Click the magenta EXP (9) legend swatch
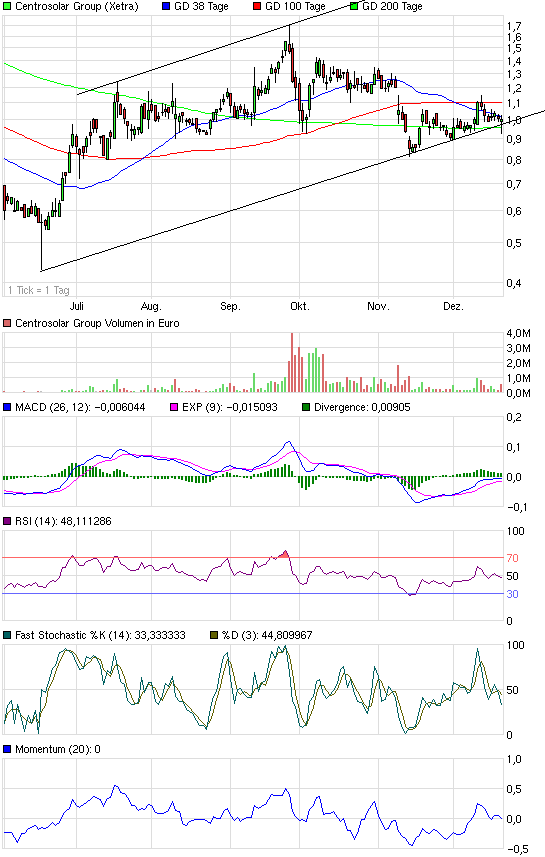This screenshot has height=857, width=545. click(x=174, y=407)
